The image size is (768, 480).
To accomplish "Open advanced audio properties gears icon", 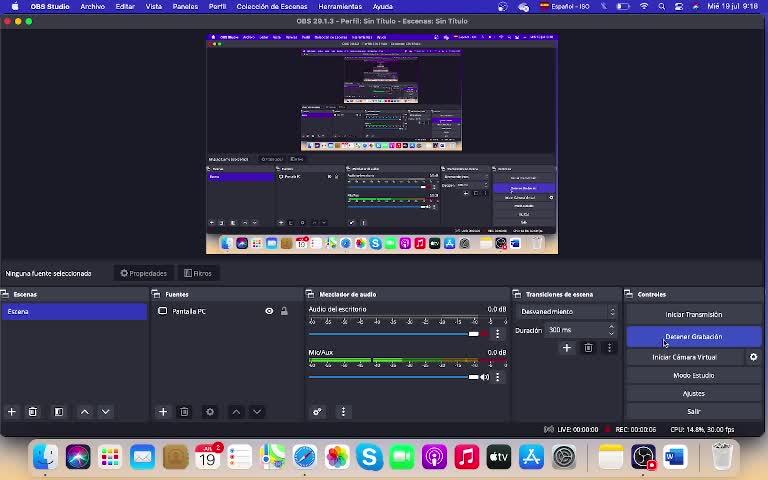I will (x=317, y=412).
